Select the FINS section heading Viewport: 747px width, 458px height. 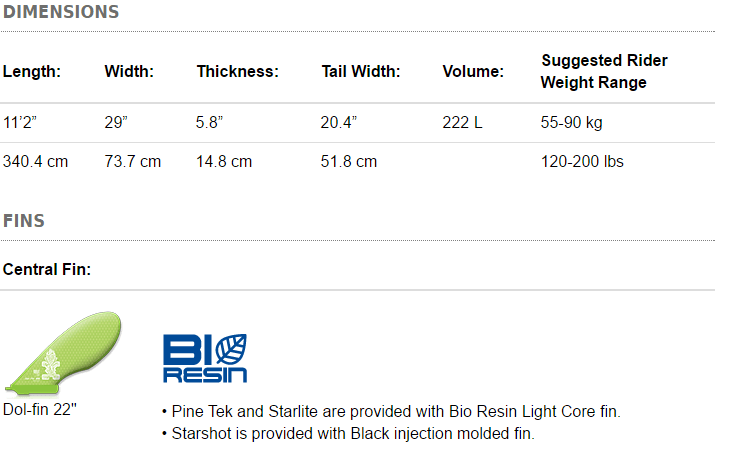[x=24, y=221]
